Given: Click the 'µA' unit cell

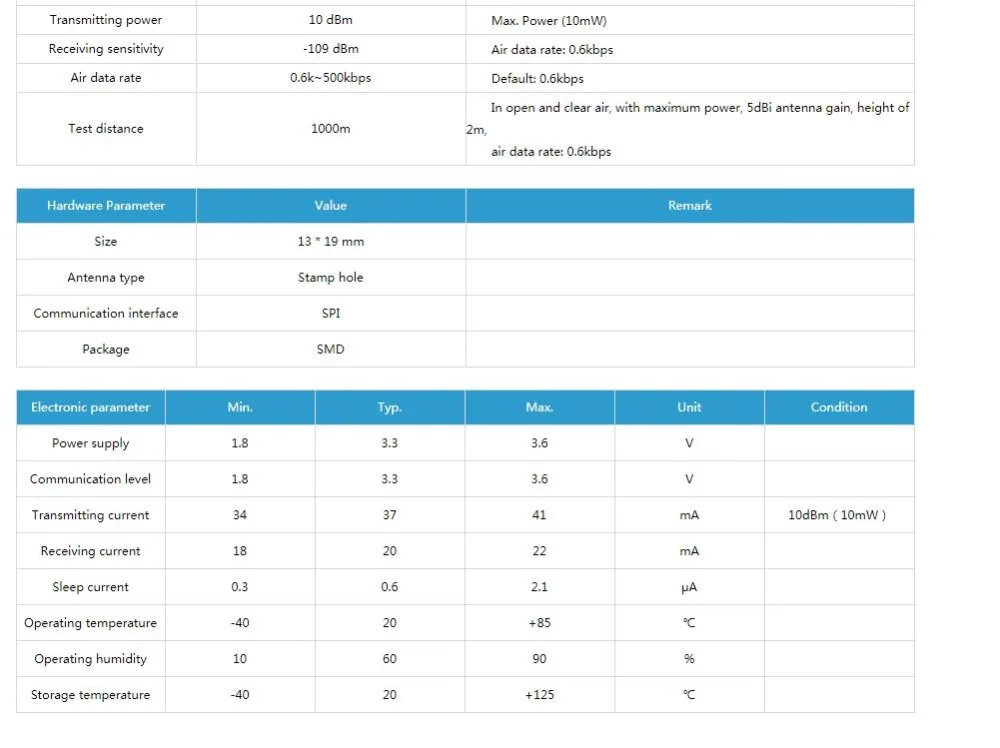Looking at the screenshot, I should (689, 587).
